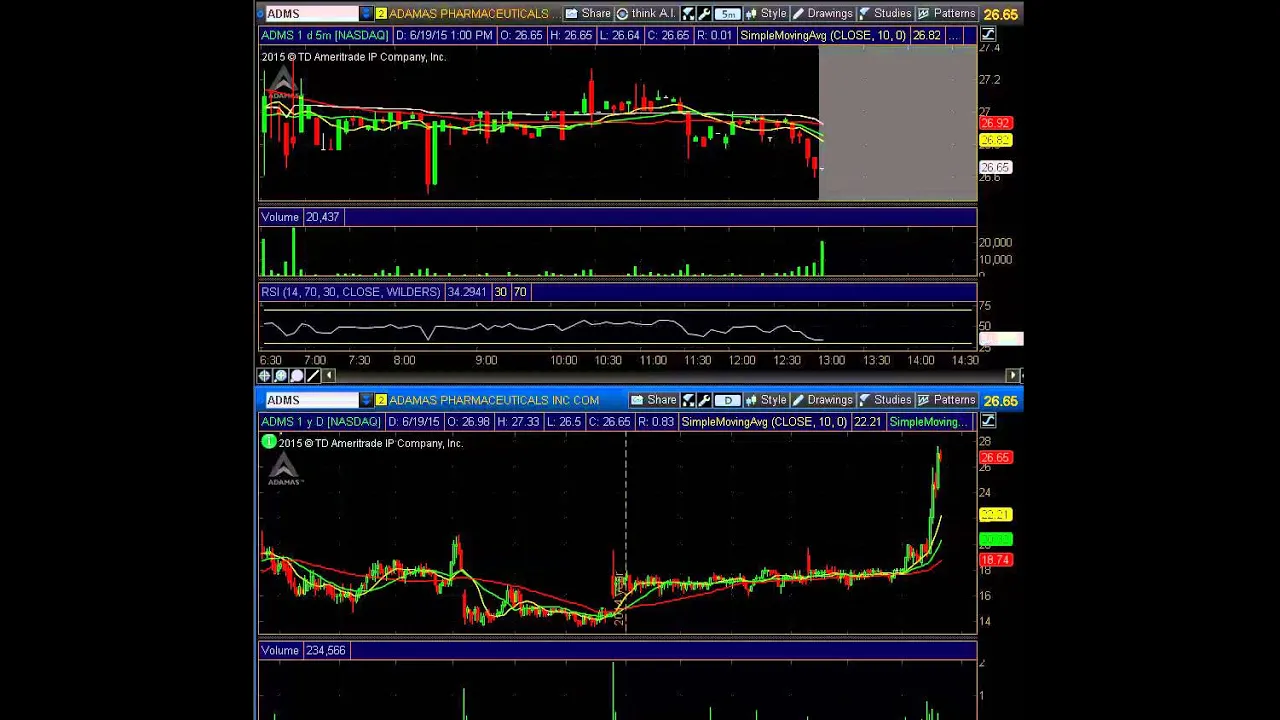
Task: Click the red 18.74 price bubble on the daily chart
Action: pos(996,560)
